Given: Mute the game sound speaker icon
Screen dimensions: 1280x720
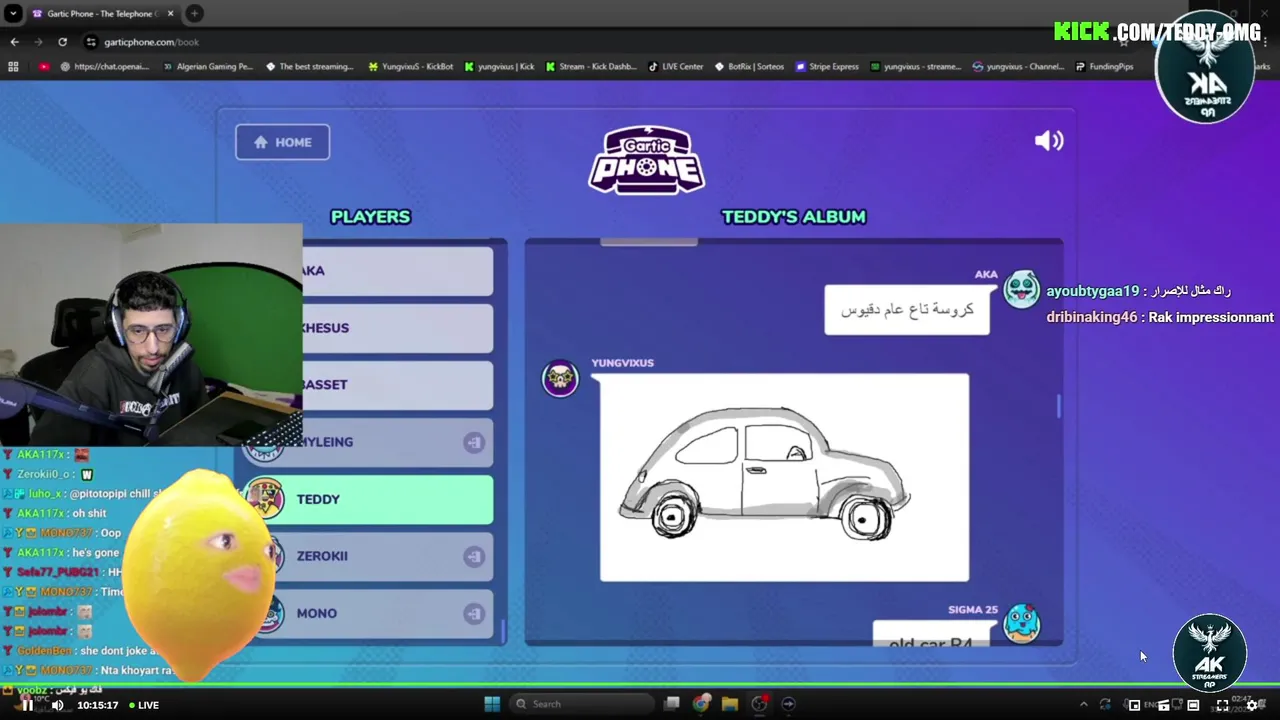Looking at the screenshot, I should [x=1048, y=141].
